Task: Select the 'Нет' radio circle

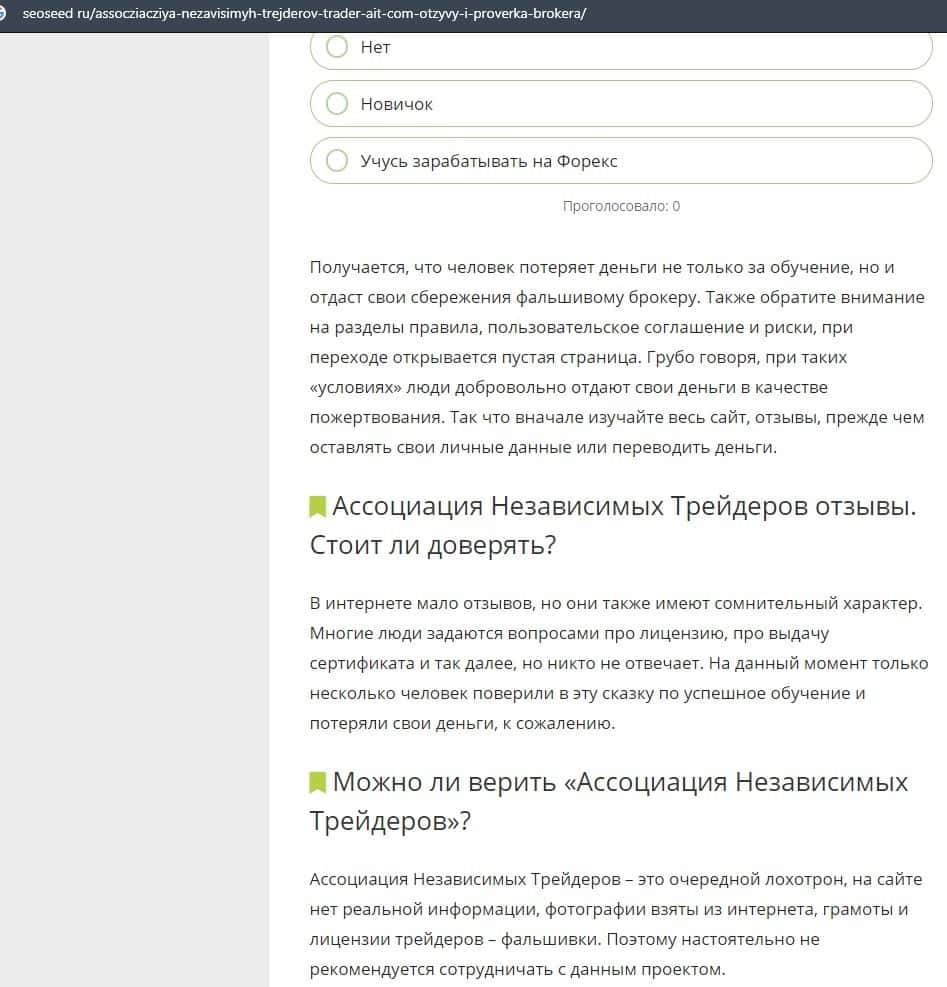Action: click(x=337, y=47)
